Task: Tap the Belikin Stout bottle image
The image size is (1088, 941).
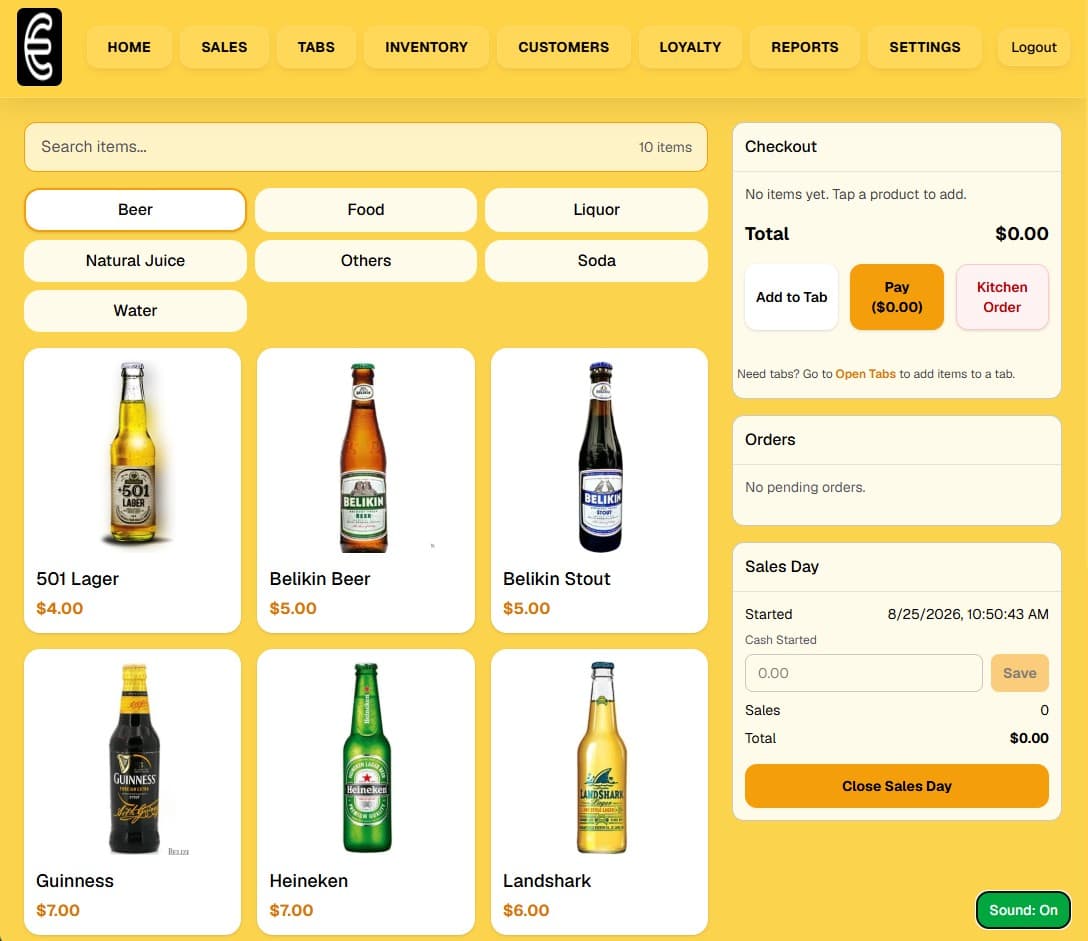Action: (x=600, y=457)
